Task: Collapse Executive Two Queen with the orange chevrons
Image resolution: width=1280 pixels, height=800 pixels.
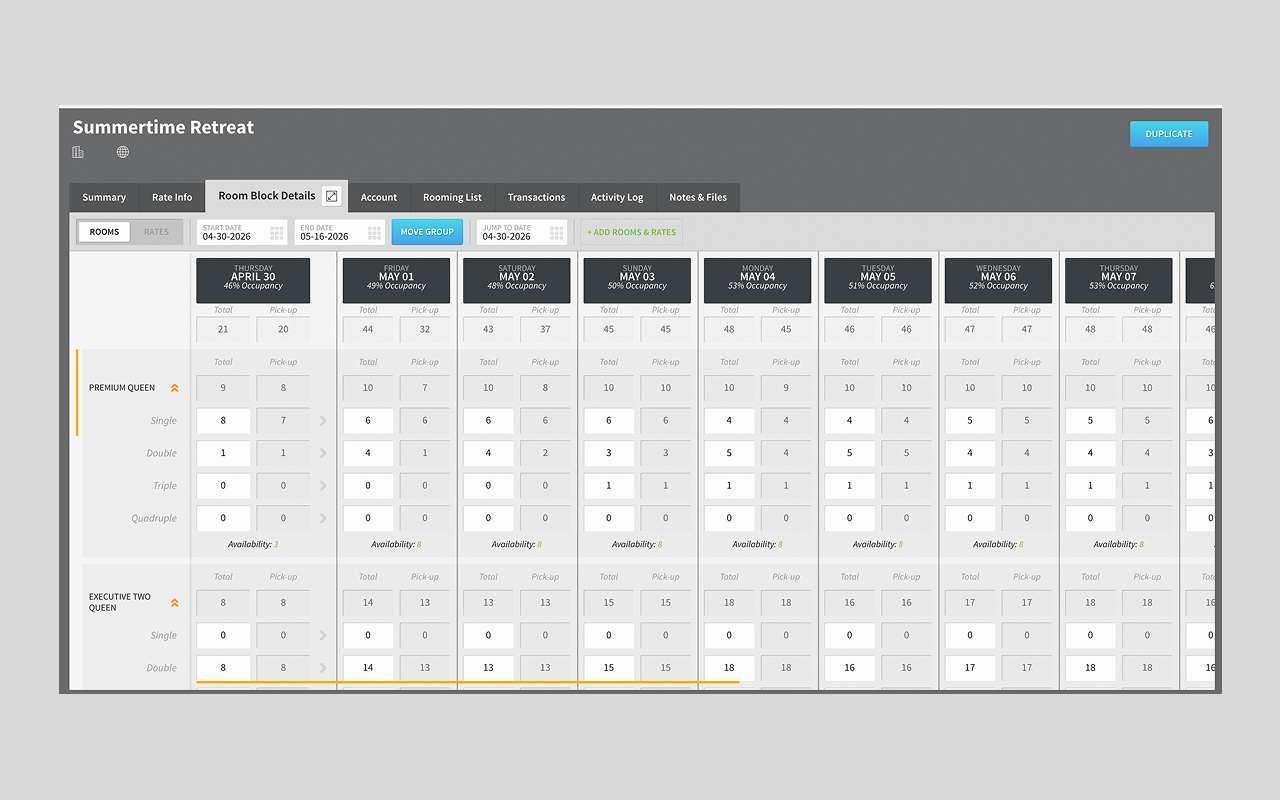Action: click(174, 603)
